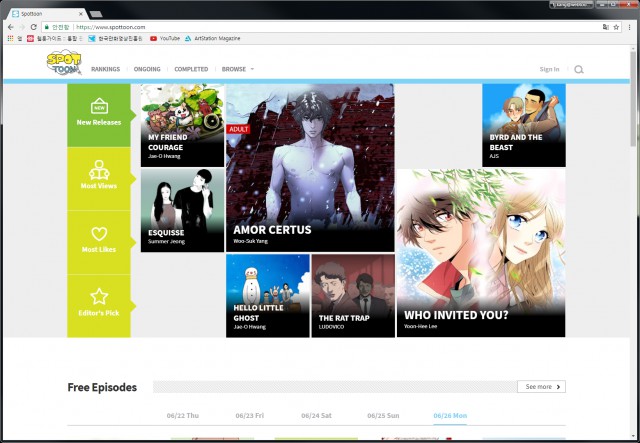This screenshot has height=443, width=640.
Task: Switch to the 06/26 Mon tab
Action: point(451,414)
